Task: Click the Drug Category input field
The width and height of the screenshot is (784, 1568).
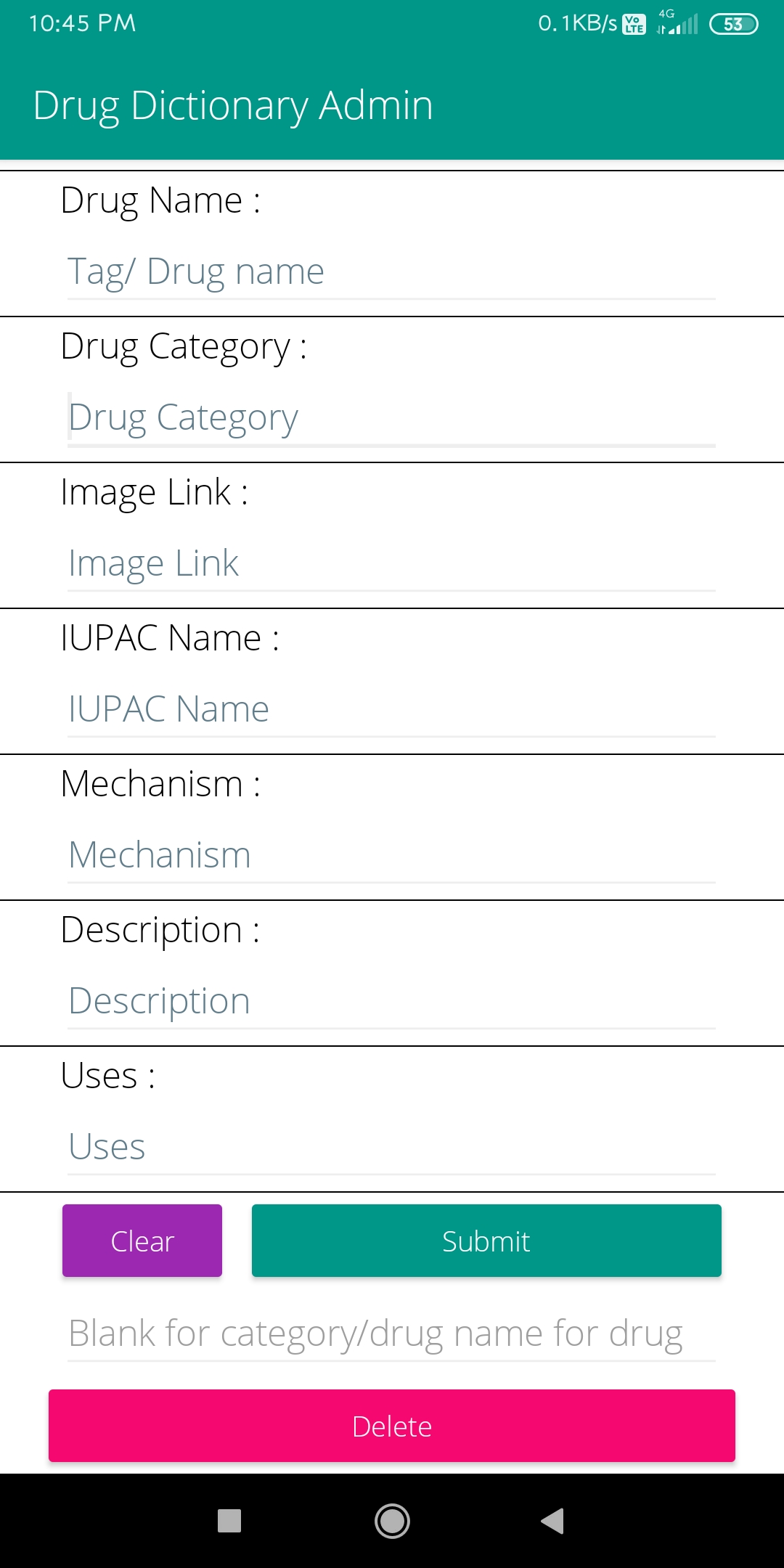Action: [391, 418]
